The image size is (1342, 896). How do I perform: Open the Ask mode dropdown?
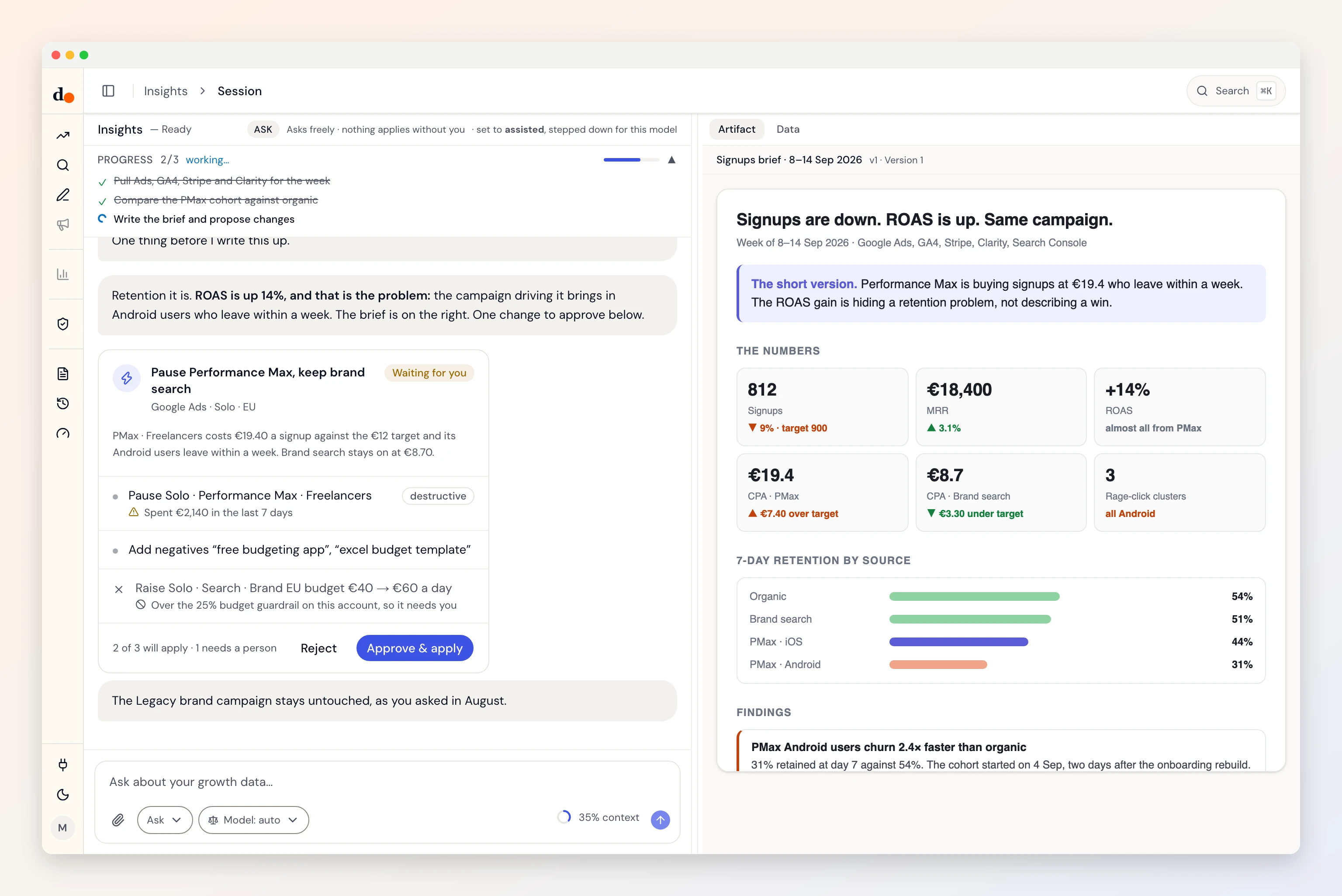point(165,820)
